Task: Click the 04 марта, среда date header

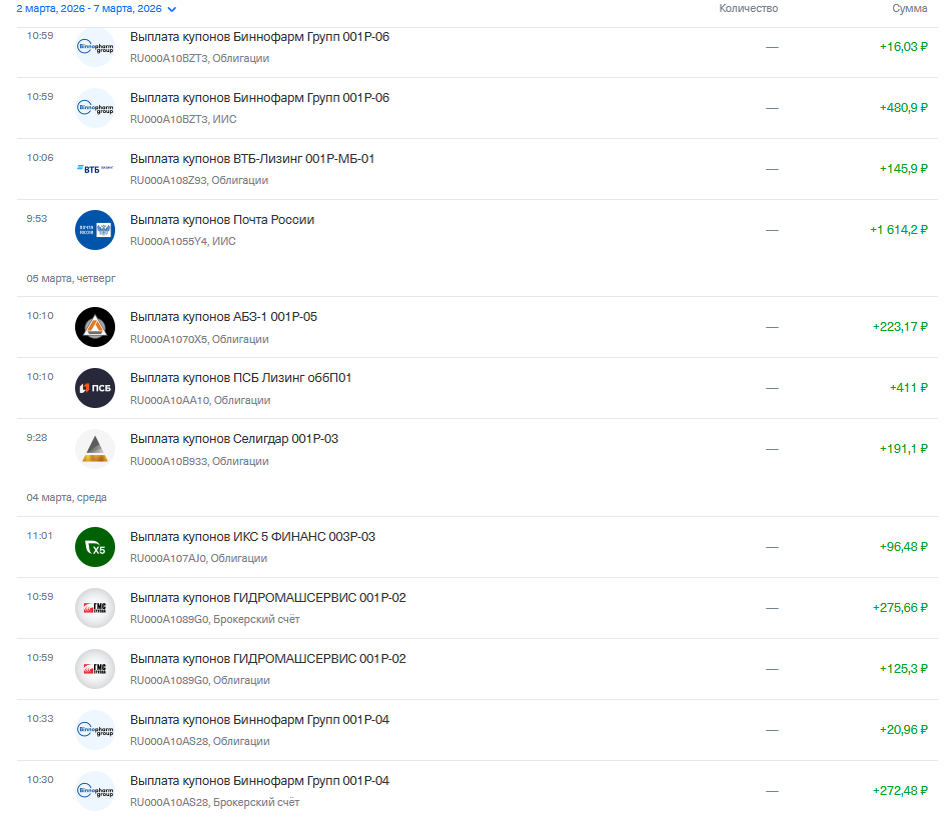Action: pos(67,497)
